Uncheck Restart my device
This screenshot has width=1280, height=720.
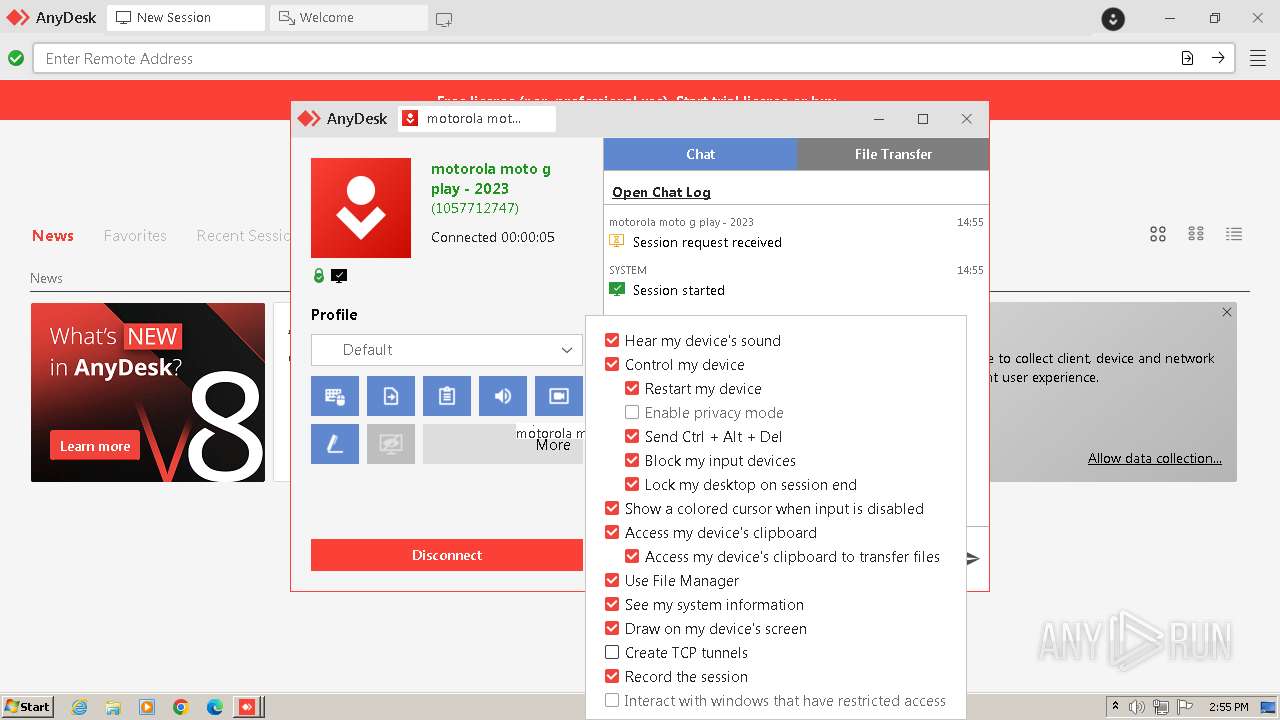[632, 388]
